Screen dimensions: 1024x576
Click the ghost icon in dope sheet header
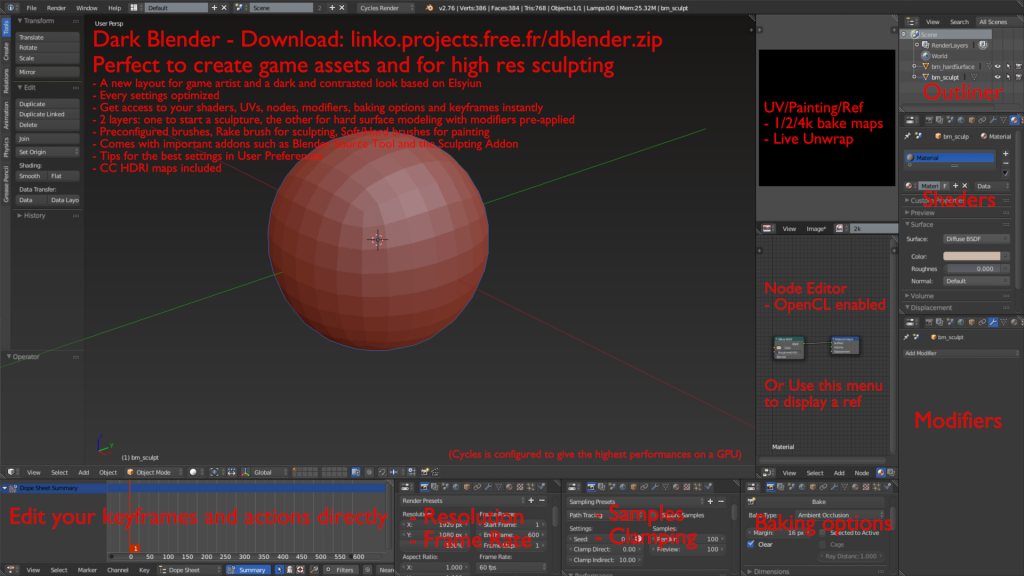pyautogui.click(x=290, y=570)
